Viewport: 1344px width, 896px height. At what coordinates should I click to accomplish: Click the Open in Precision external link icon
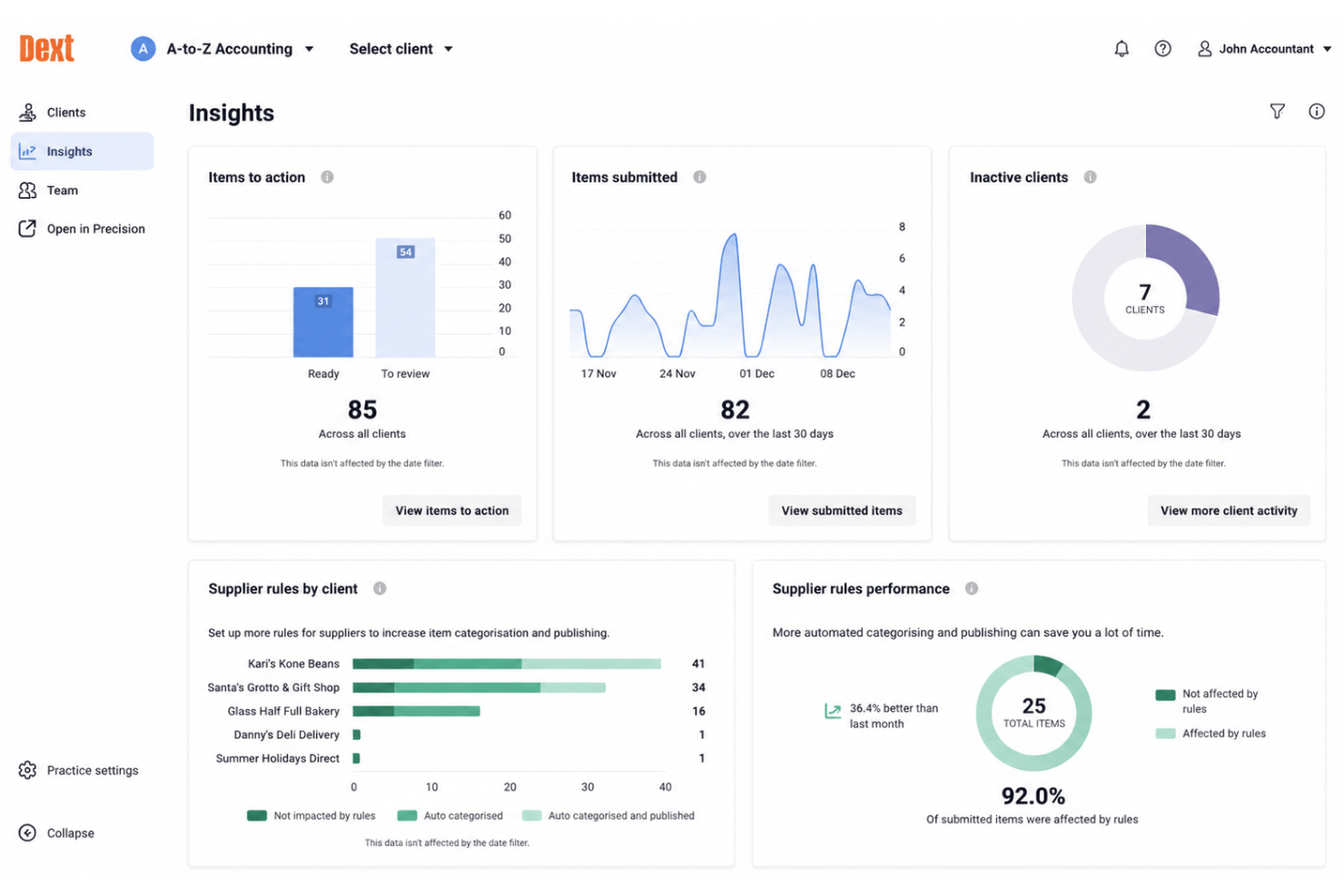point(28,229)
